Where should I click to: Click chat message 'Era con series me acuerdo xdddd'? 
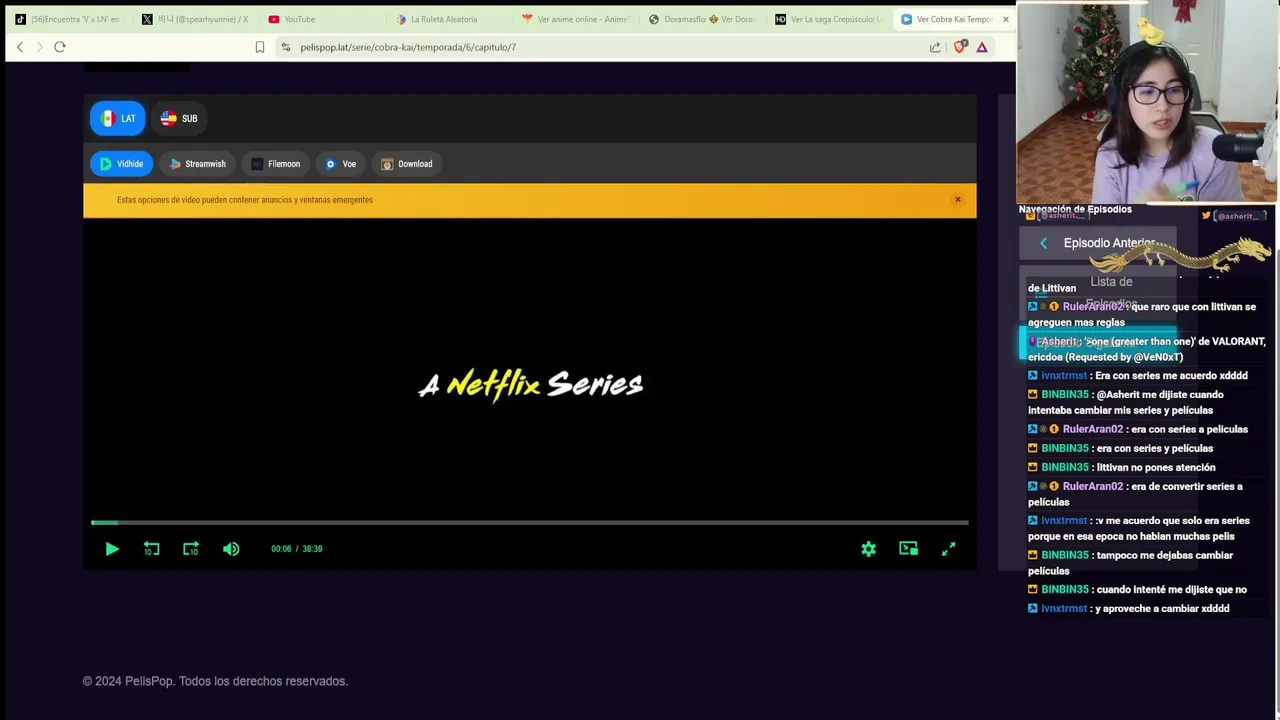point(1138,375)
